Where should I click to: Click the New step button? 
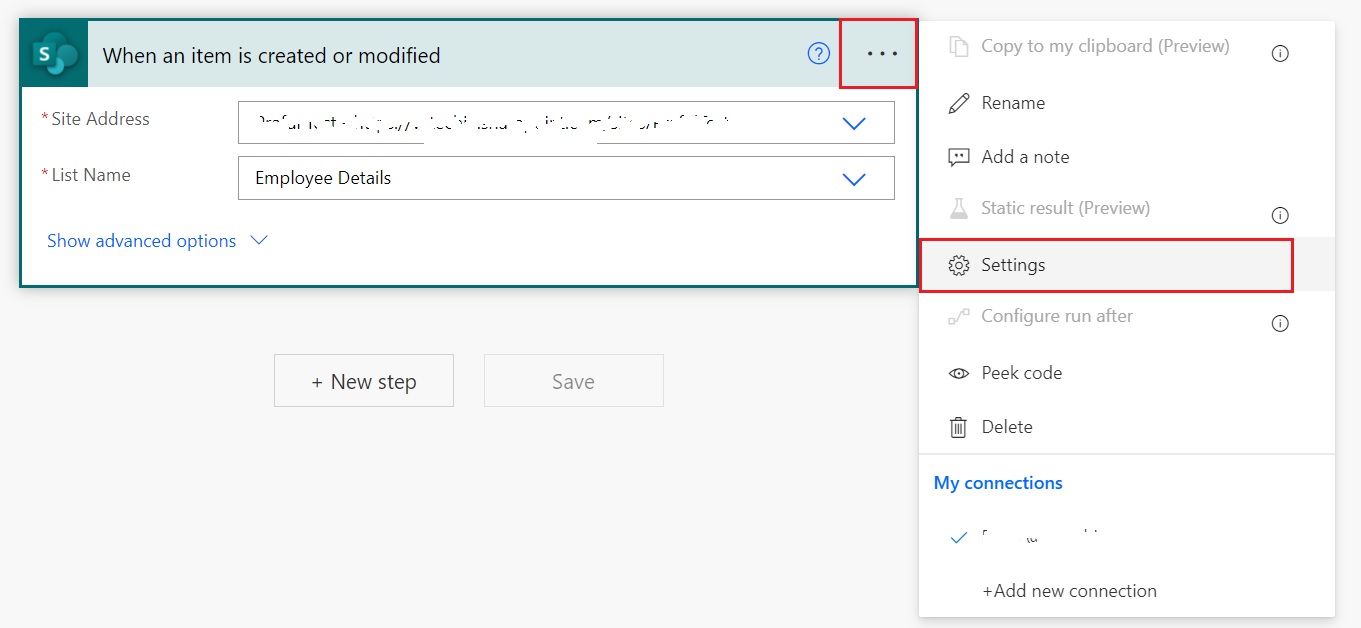363,380
